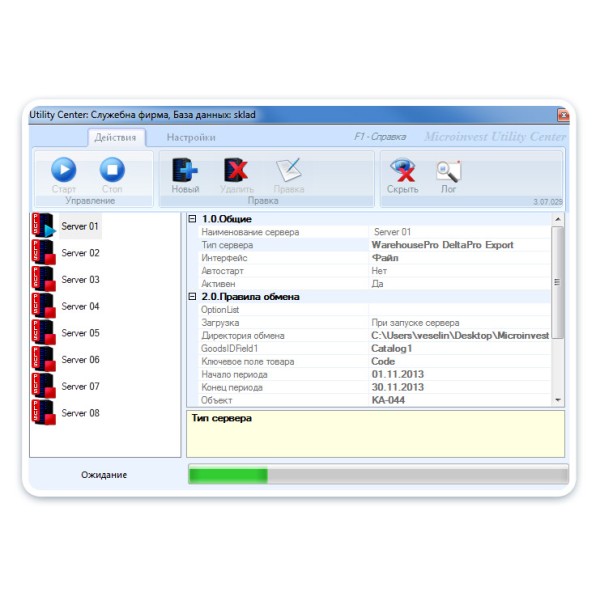Open the Лог log viewer icon
This screenshot has width=600, height=600.
448,171
